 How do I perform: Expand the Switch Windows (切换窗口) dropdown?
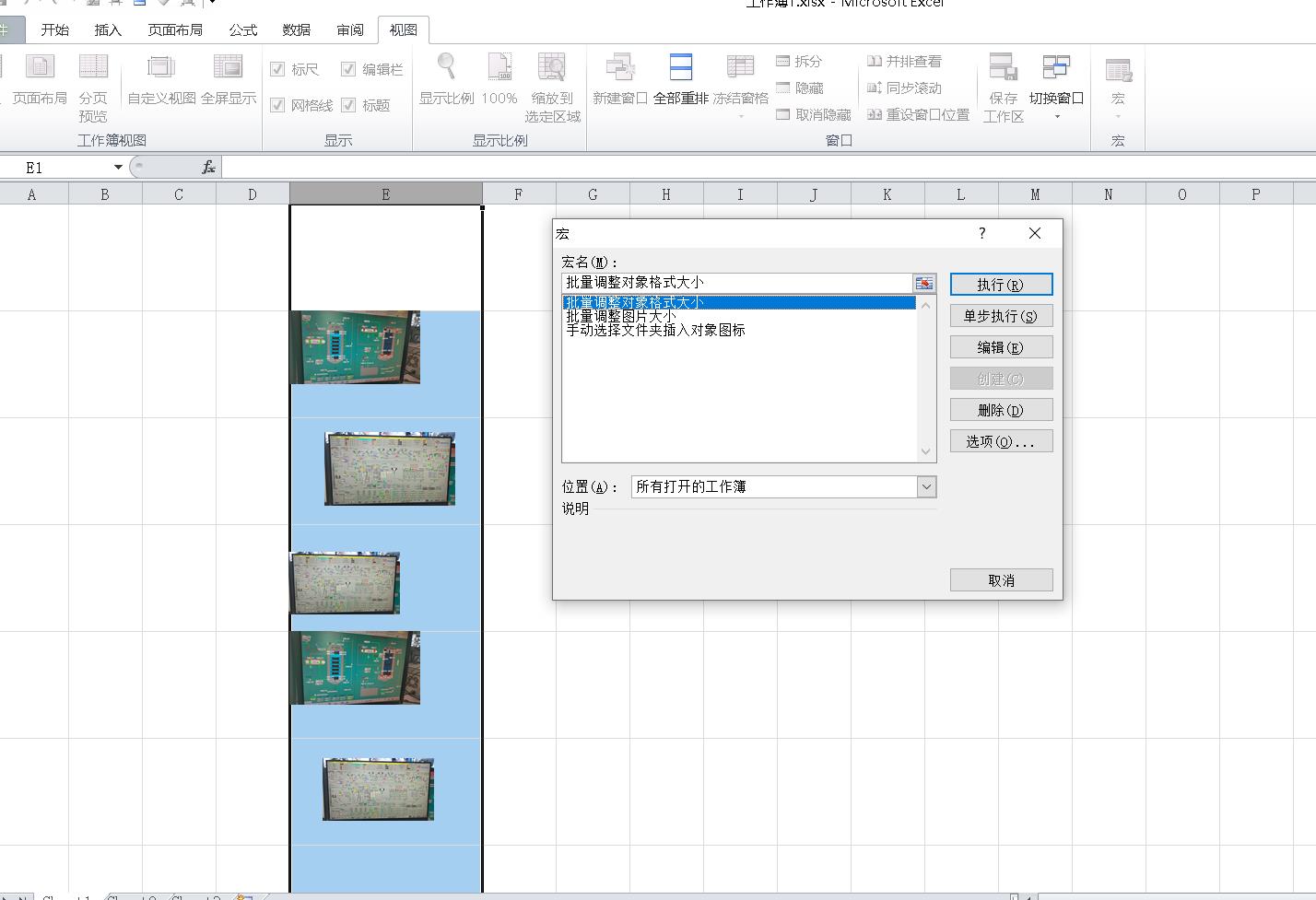click(1056, 116)
